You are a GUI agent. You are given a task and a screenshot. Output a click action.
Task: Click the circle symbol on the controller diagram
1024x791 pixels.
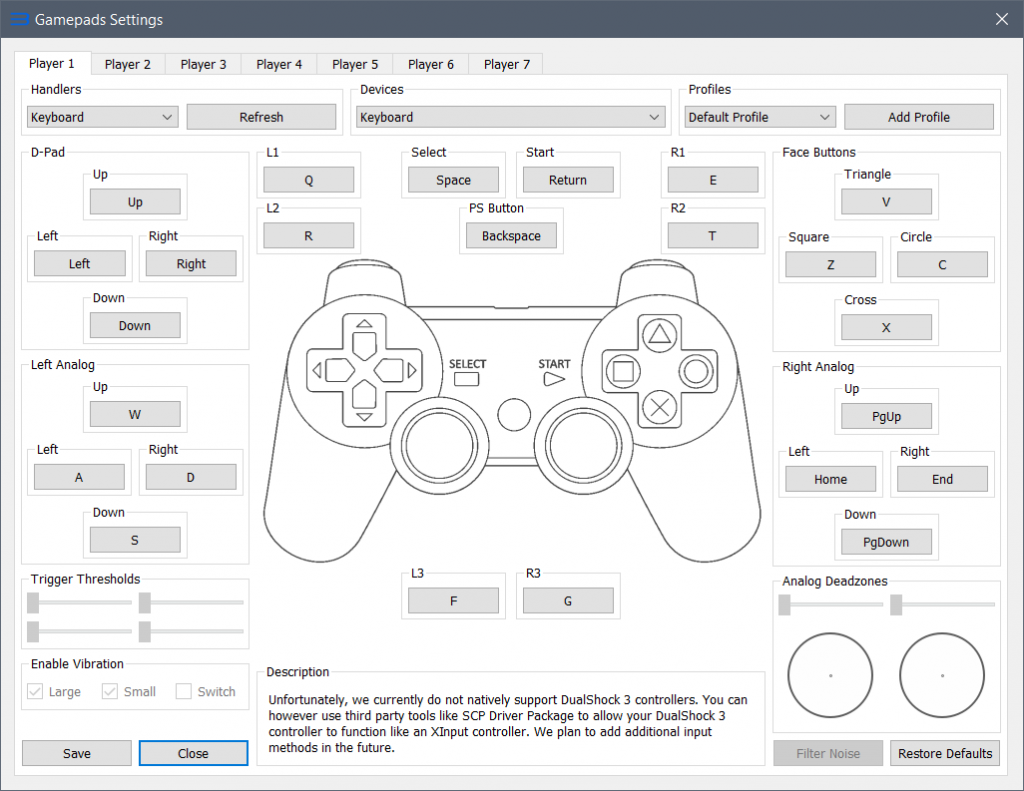696,370
